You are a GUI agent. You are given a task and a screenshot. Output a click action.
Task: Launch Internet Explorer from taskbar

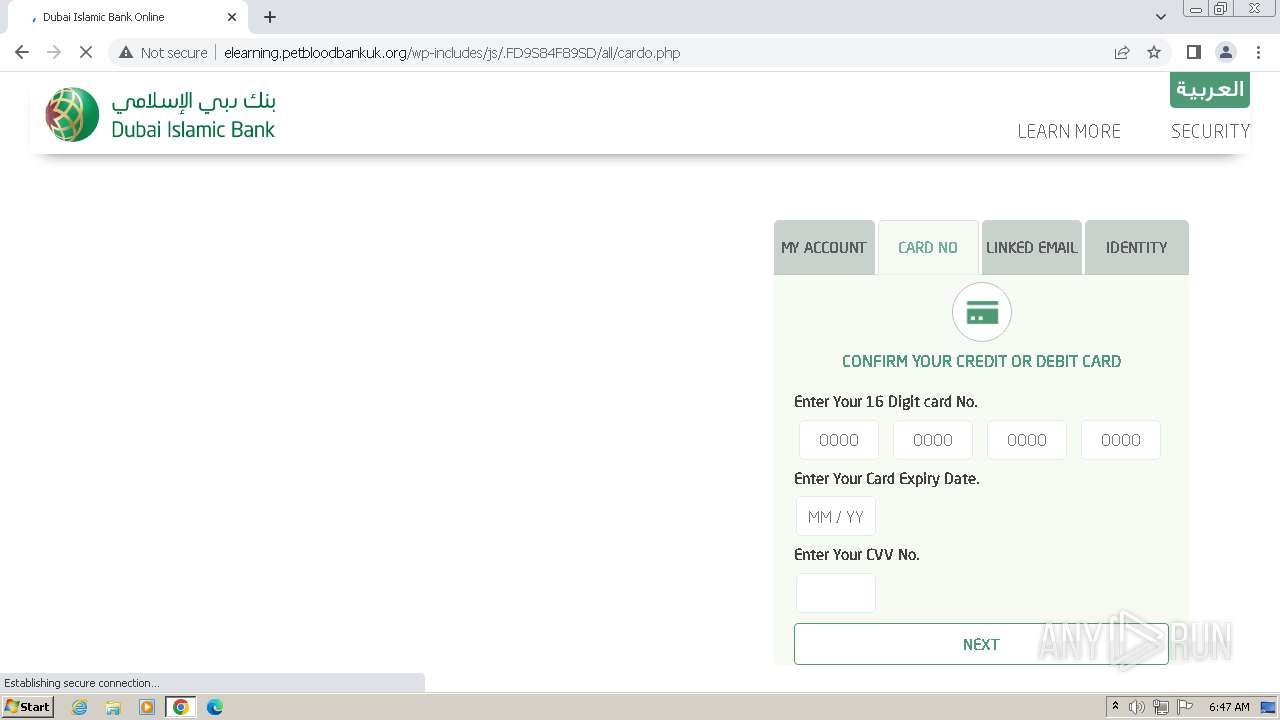click(80, 707)
